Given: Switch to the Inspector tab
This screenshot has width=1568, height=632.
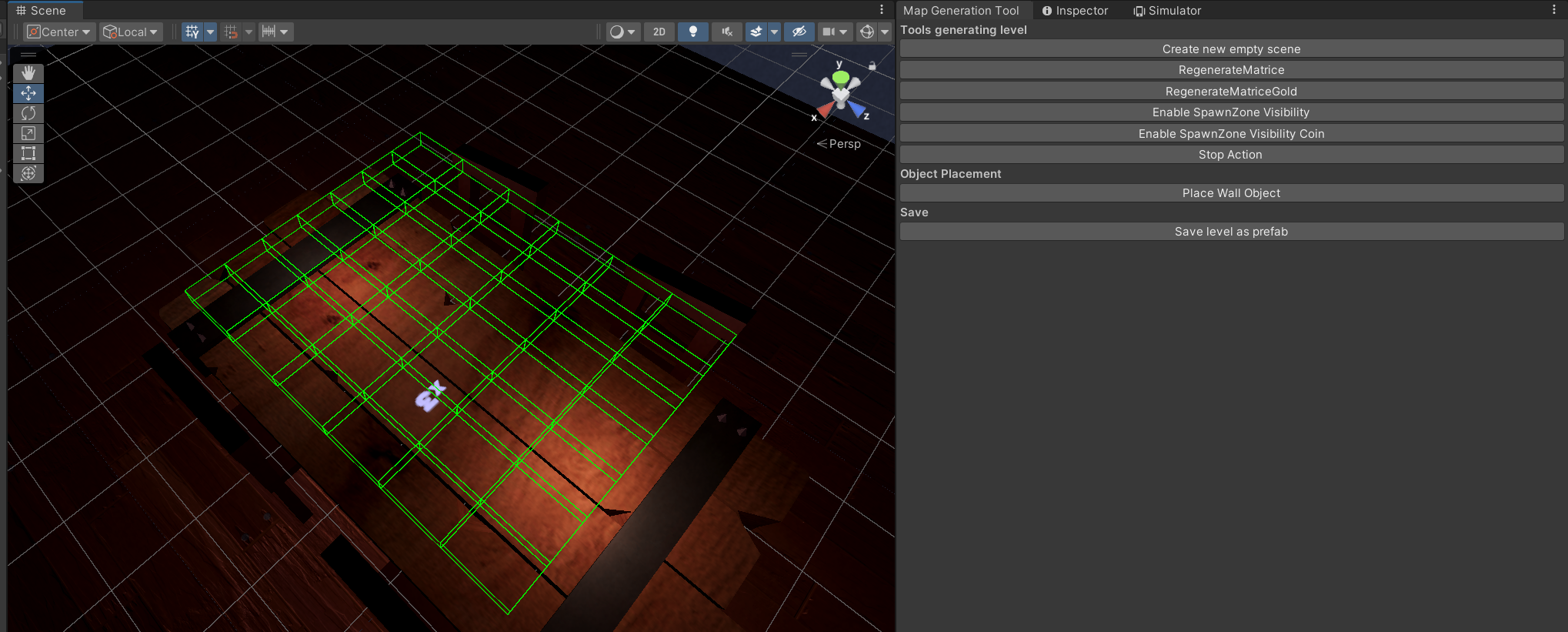Looking at the screenshot, I should 1075,11.
